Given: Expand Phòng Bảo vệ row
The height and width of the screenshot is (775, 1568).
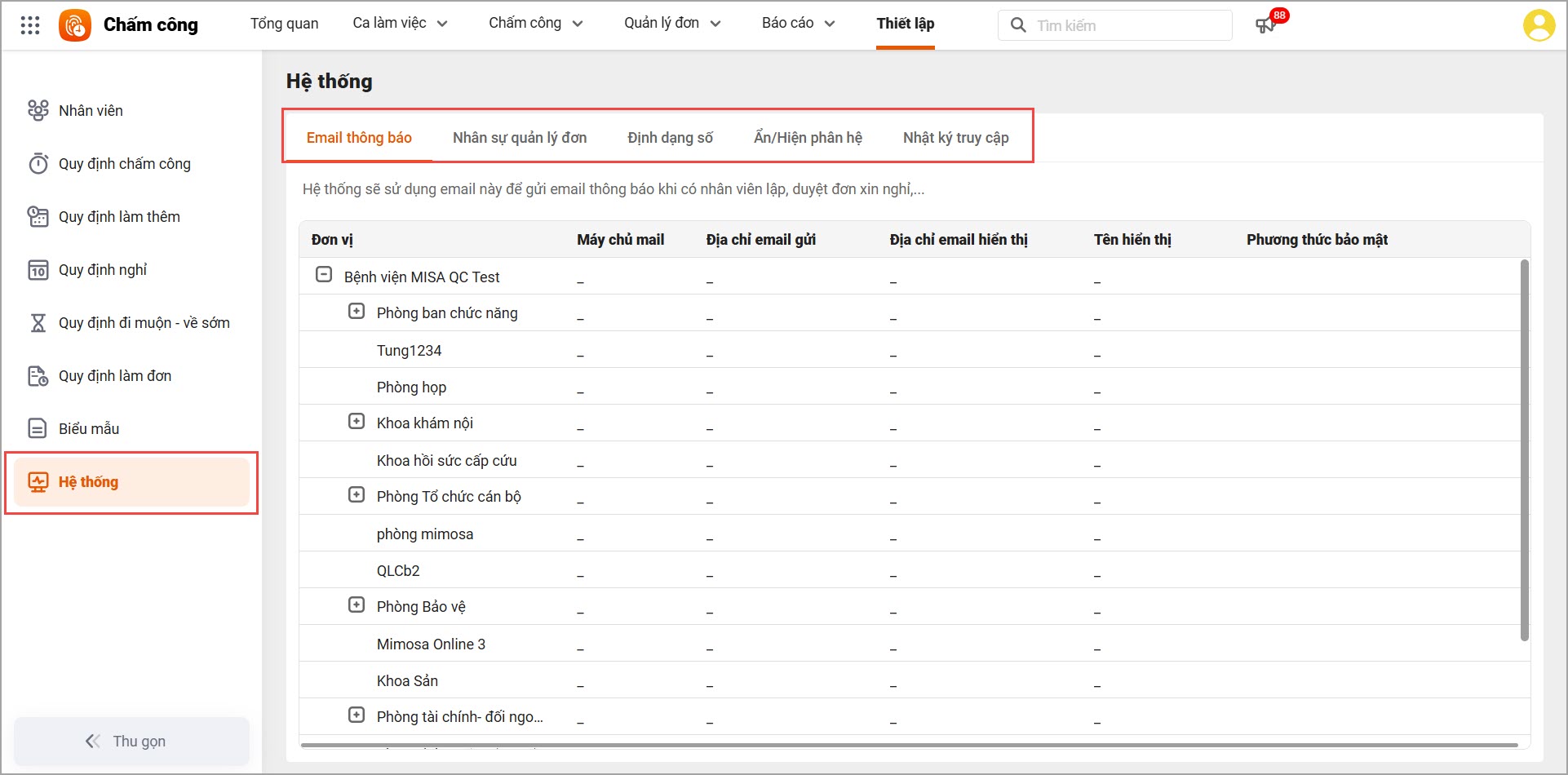Looking at the screenshot, I should 357,605.
